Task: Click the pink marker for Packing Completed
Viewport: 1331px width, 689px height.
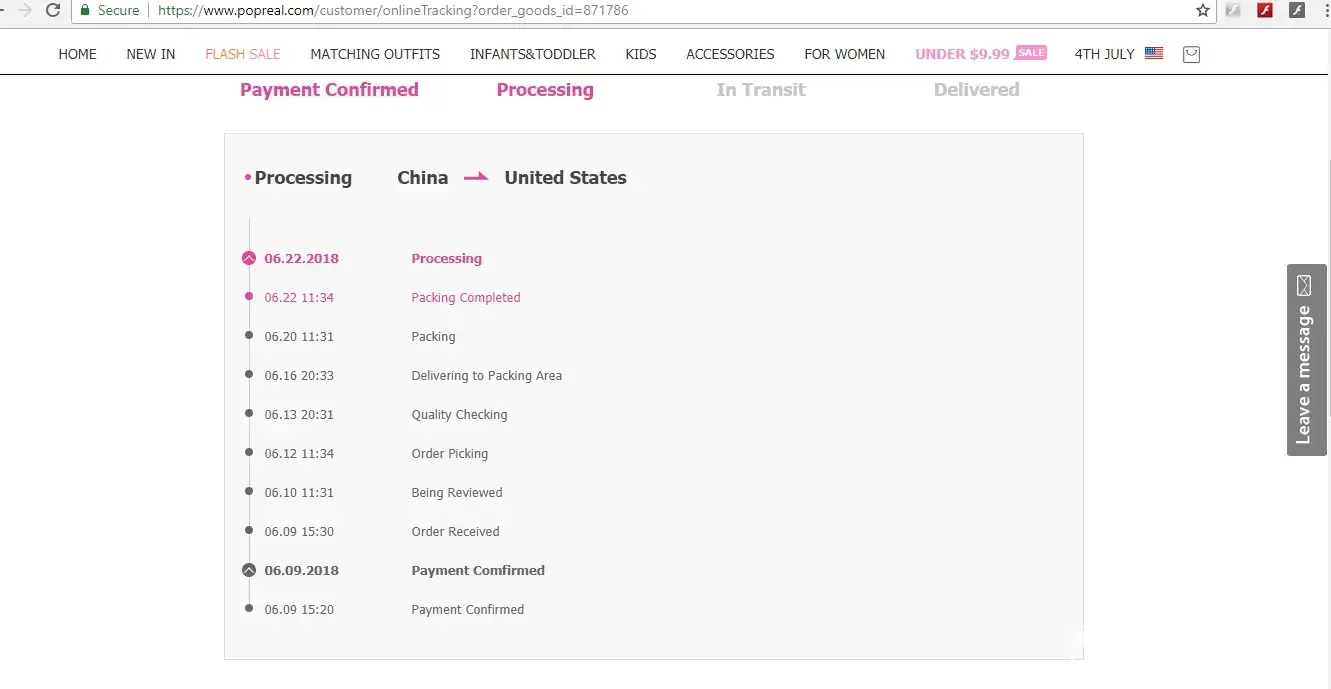Action: pos(249,296)
